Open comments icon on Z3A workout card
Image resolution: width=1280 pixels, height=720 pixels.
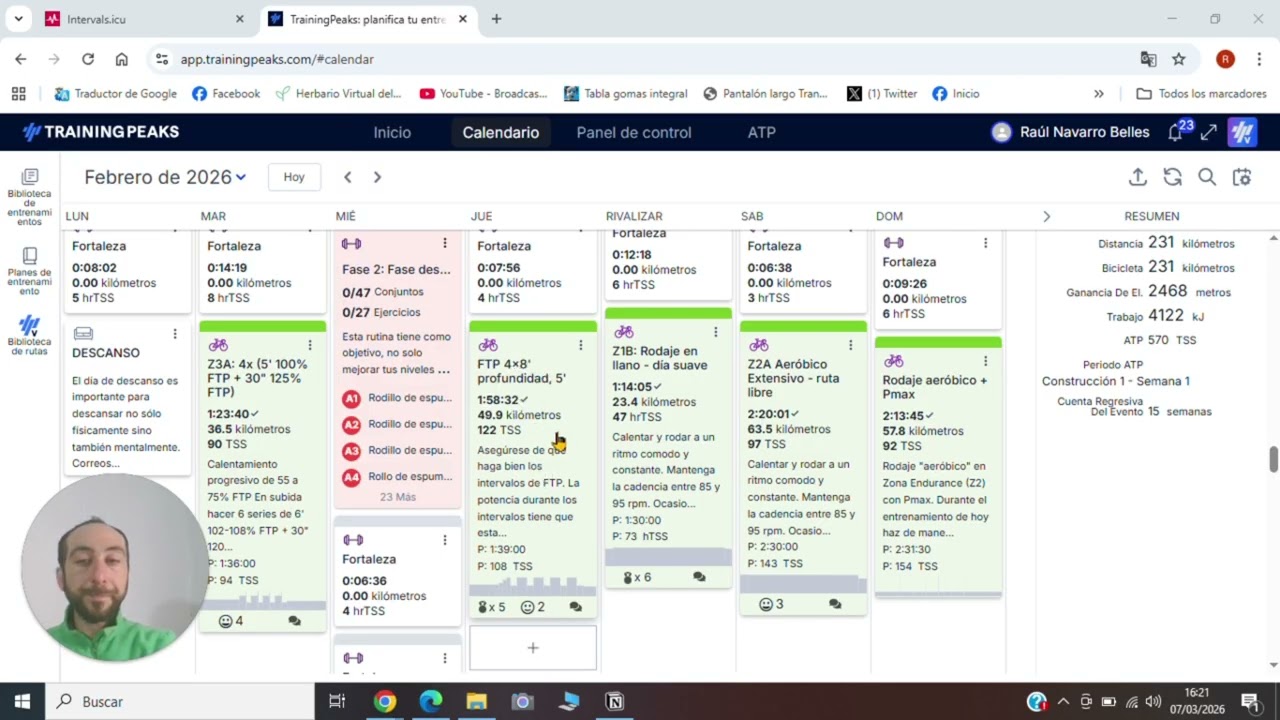point(294,621)
